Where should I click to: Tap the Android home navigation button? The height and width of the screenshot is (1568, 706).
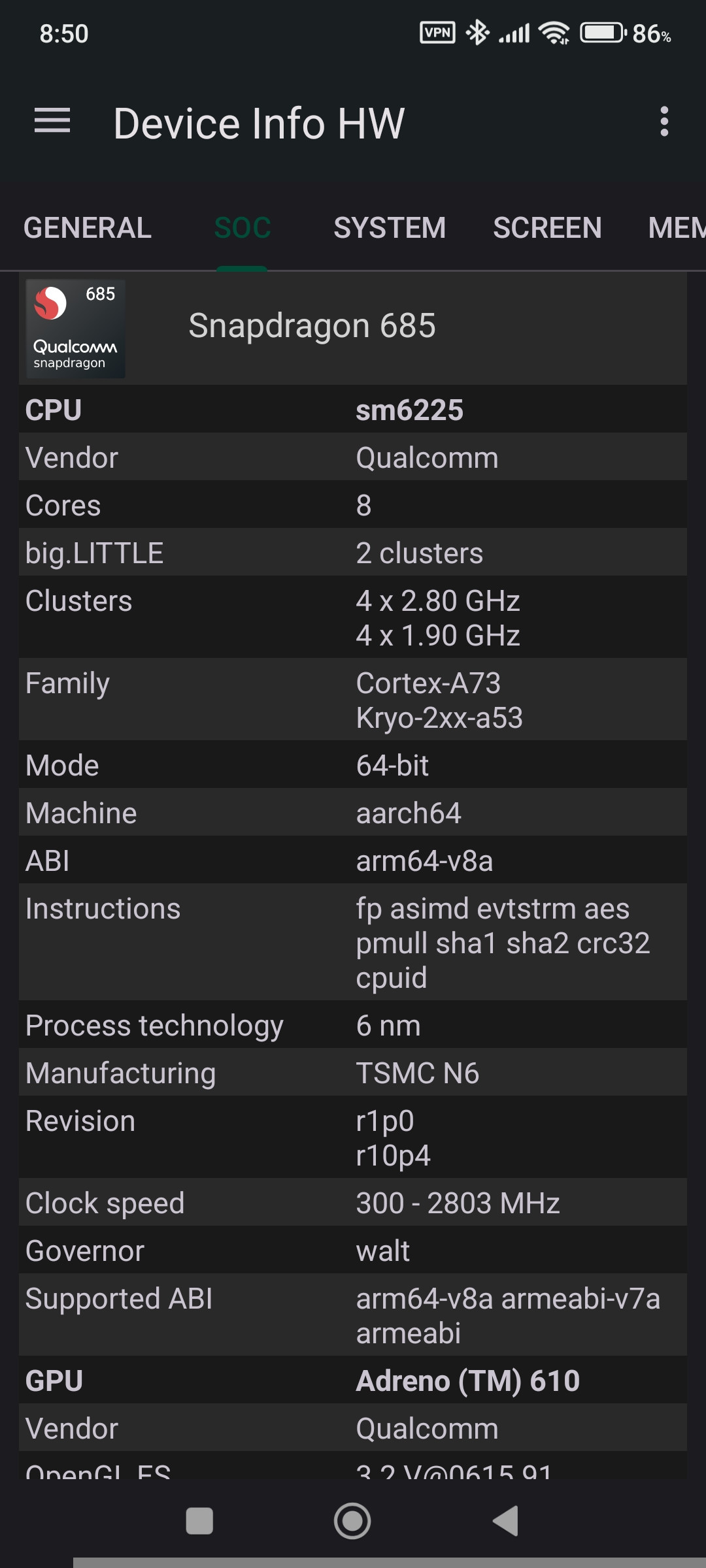point(352,1521)
